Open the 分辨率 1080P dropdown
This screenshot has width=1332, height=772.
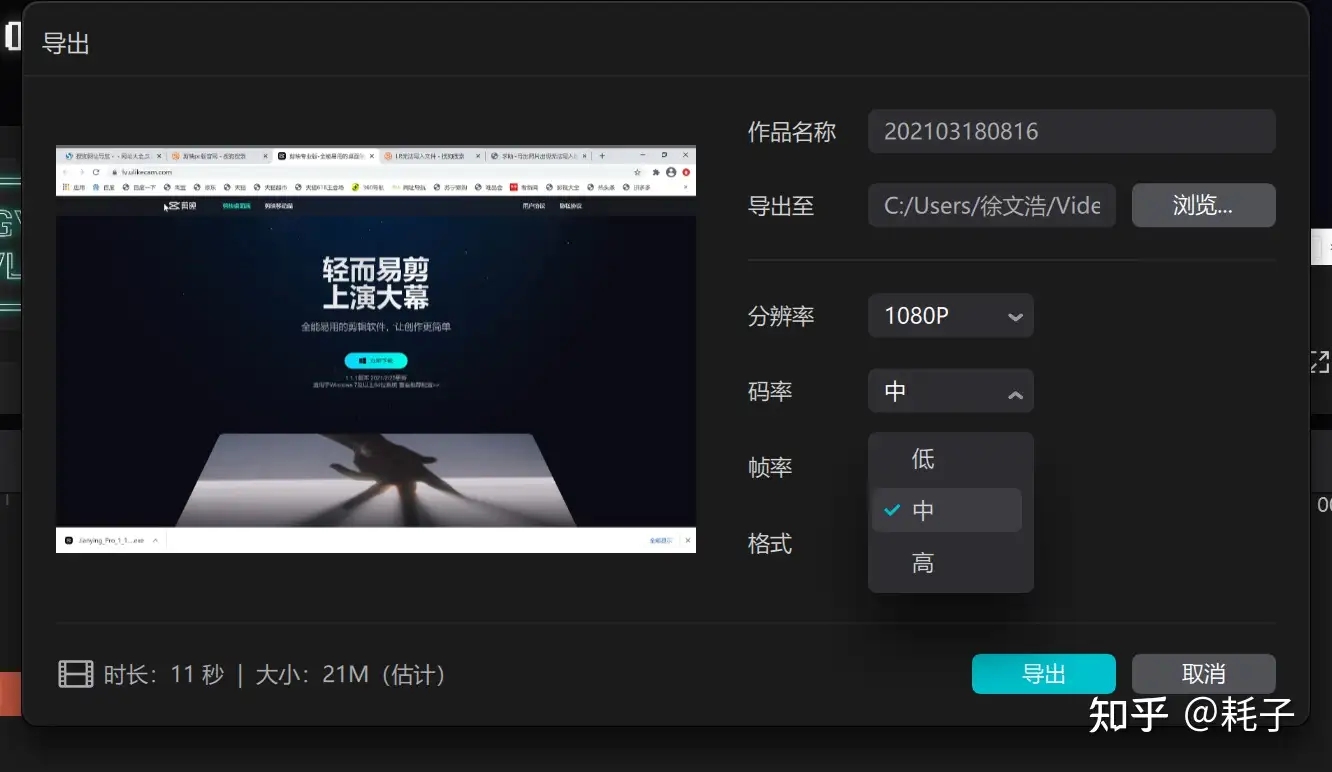click(x=950, y=316)
